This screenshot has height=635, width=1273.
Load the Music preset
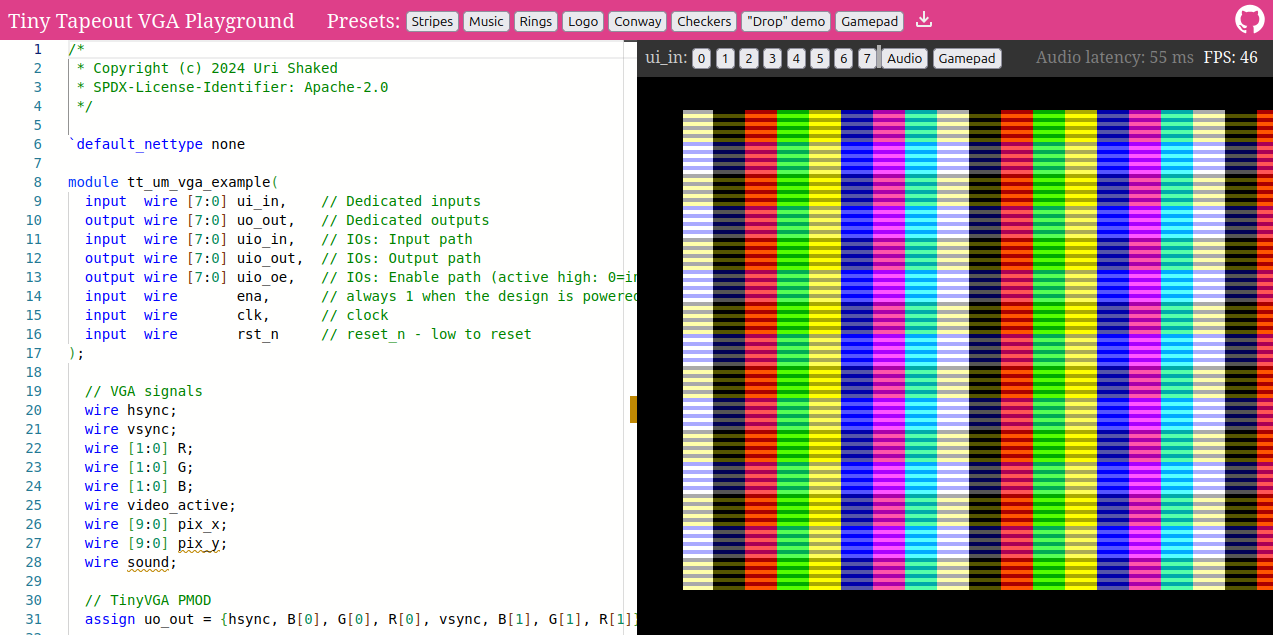click(x=486, y=22)
